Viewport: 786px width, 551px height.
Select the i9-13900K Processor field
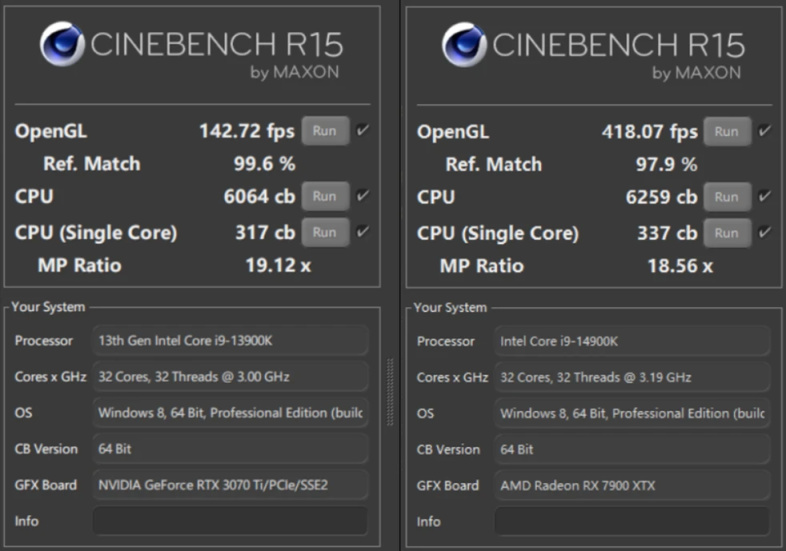(x=230, y=341)
